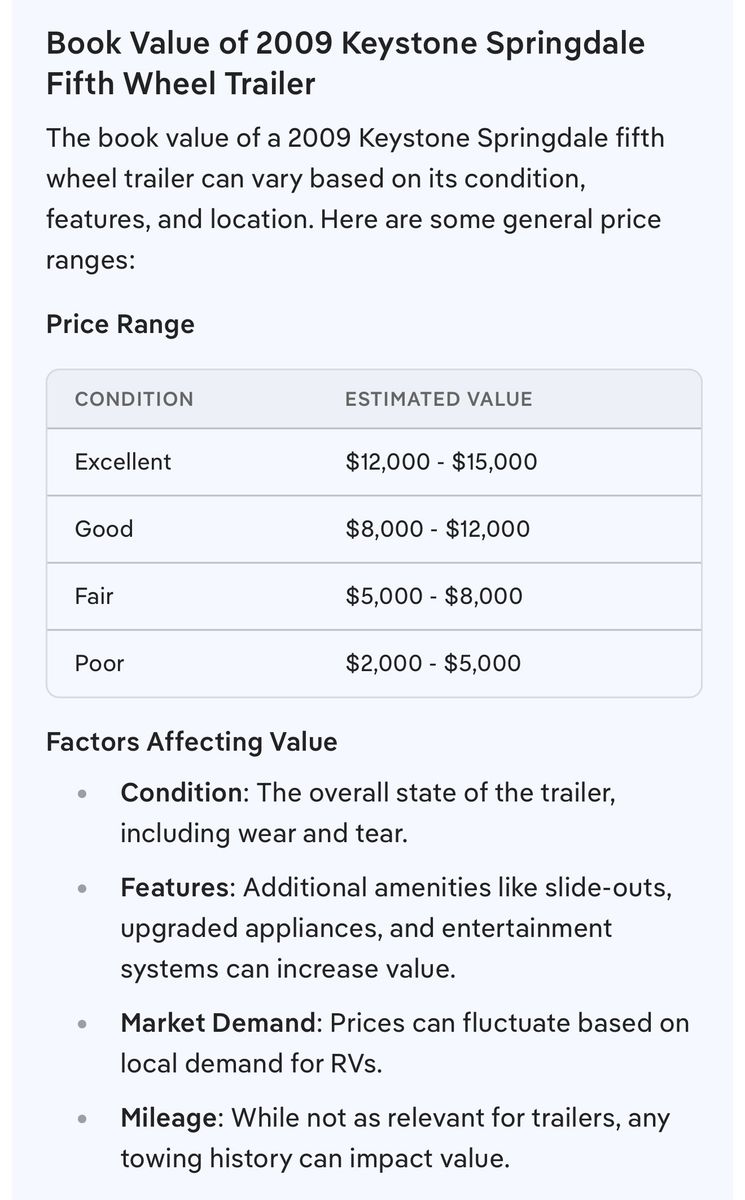Click the intro paragraph about book value
This screenshot has width=745, height=1200.
pos(354,199)
